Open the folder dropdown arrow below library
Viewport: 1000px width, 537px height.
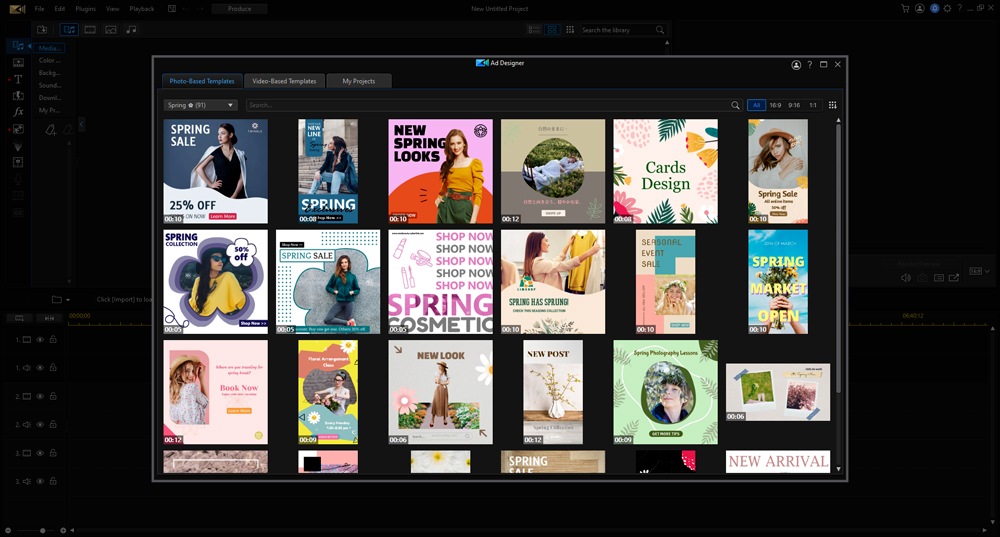pyautogui.click(x=68, y=300)
